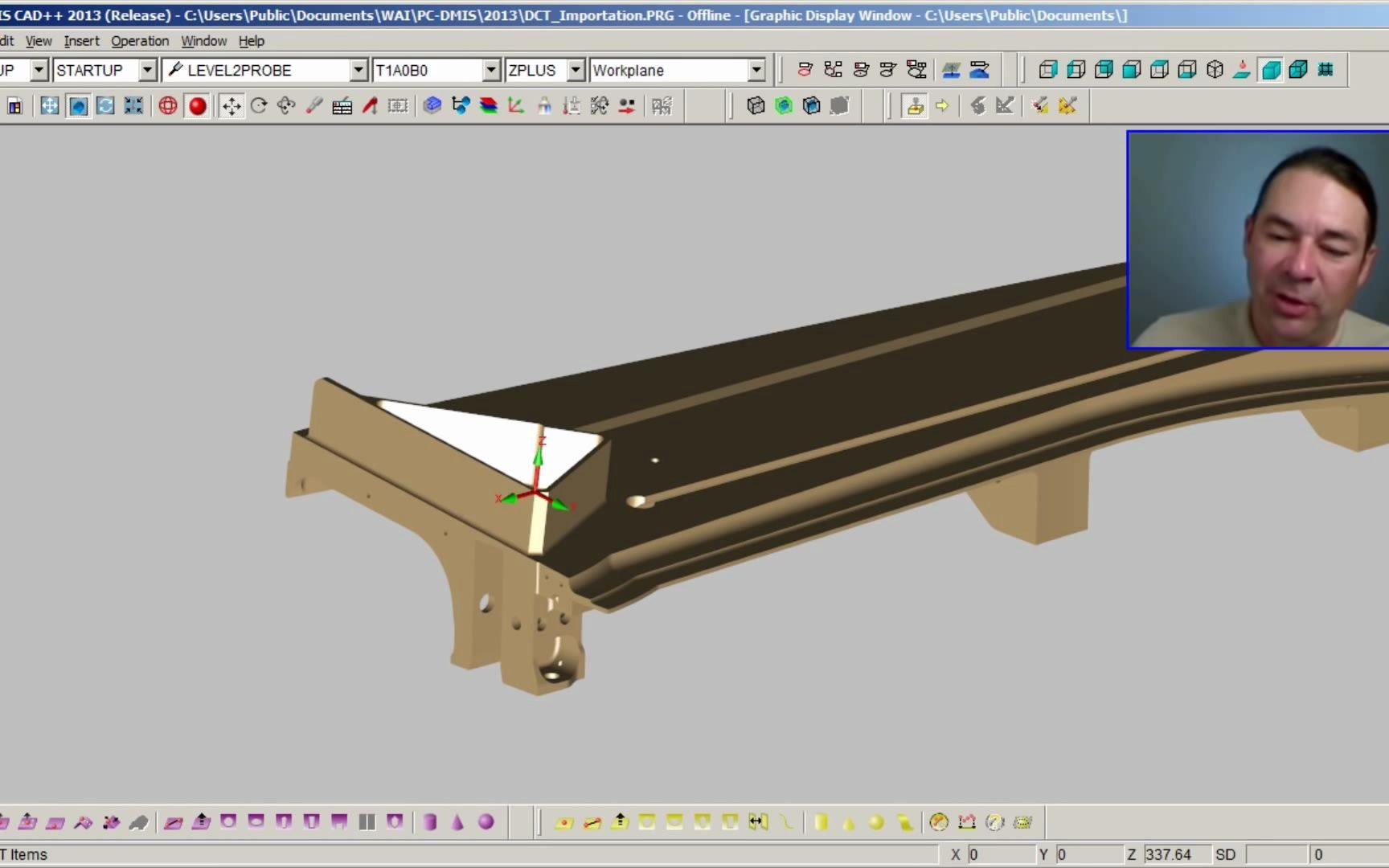This screenshot has width=1389, height=868.
Task: Activate the Rotate view tool
Action: [259, 105]
